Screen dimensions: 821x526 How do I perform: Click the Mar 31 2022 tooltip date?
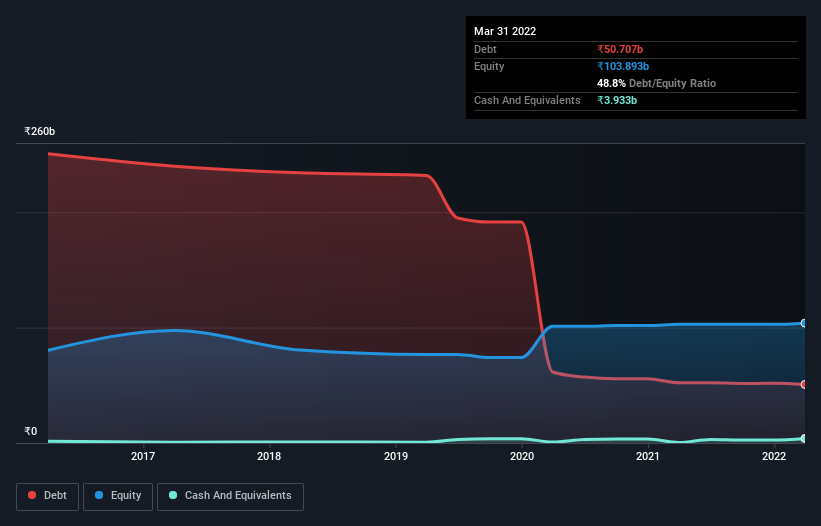coord(505,31)
